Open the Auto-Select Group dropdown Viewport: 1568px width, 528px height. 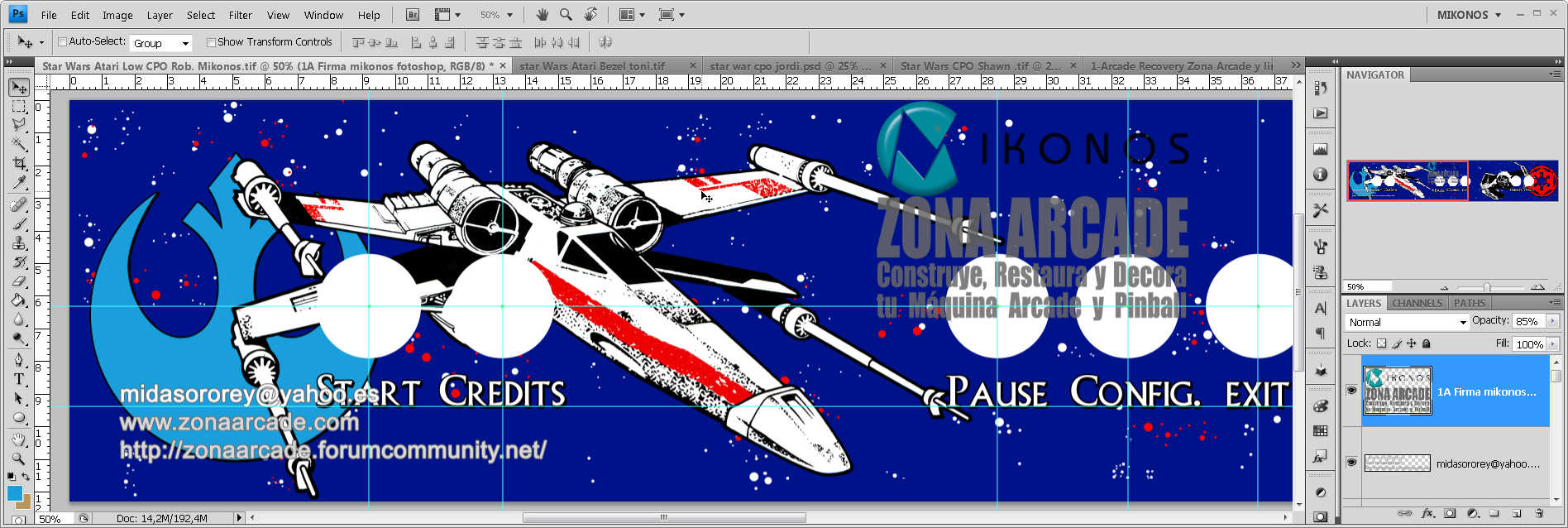point(161,43)
